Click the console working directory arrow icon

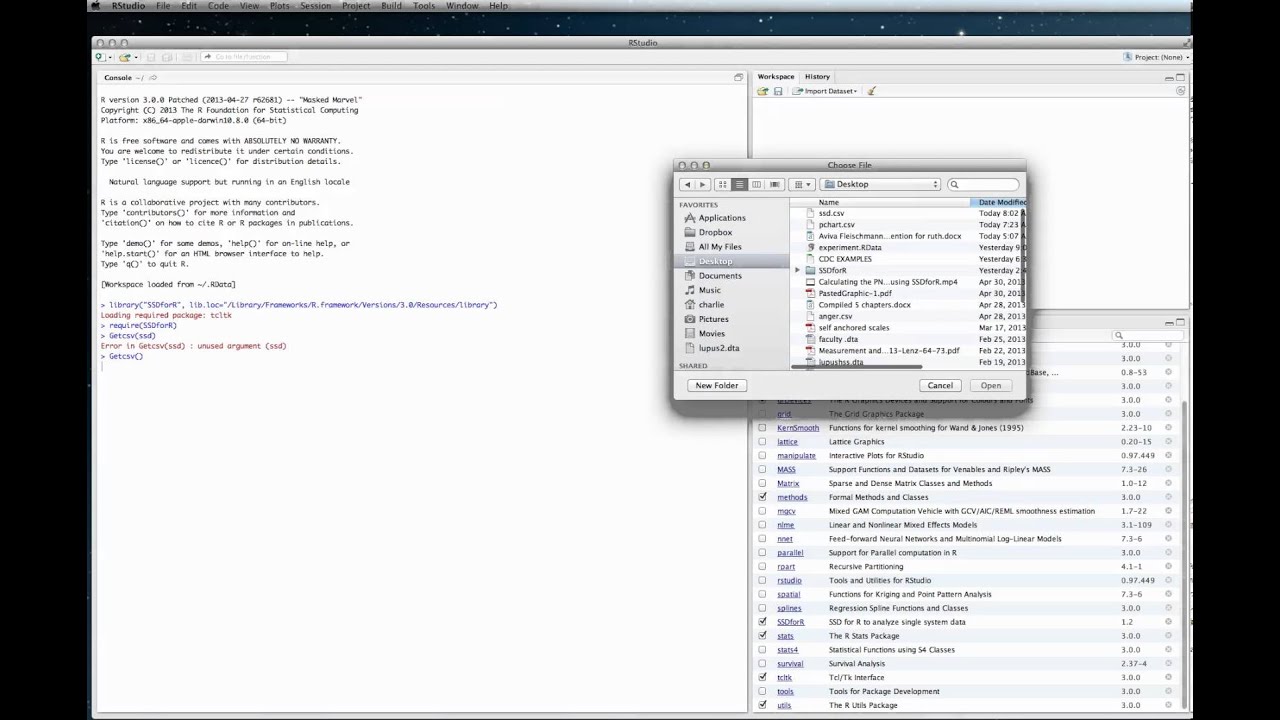coord(152,78)
